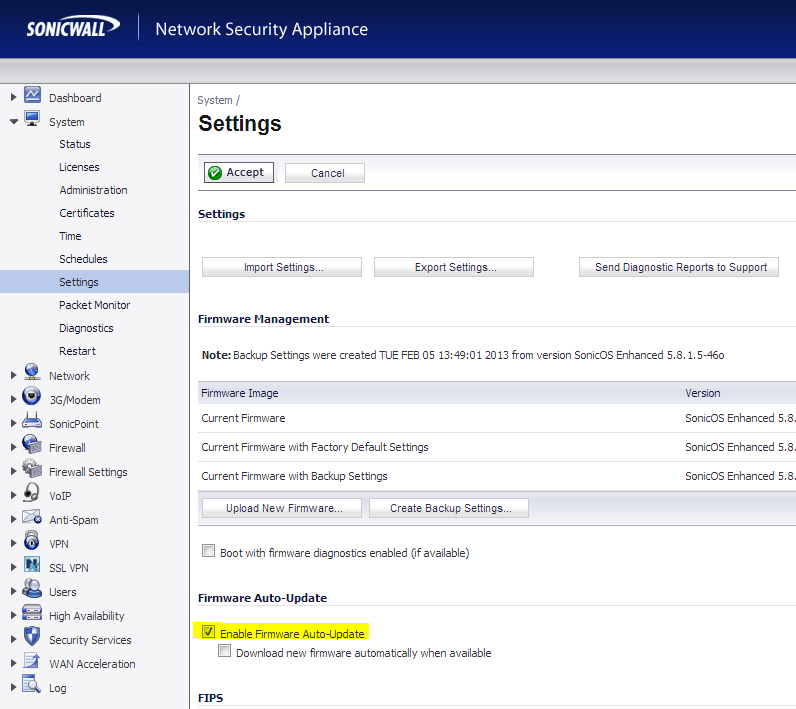Click the 3G/Modem icon
The width and height of the screenshot is (796, 709).
(32, 399)
